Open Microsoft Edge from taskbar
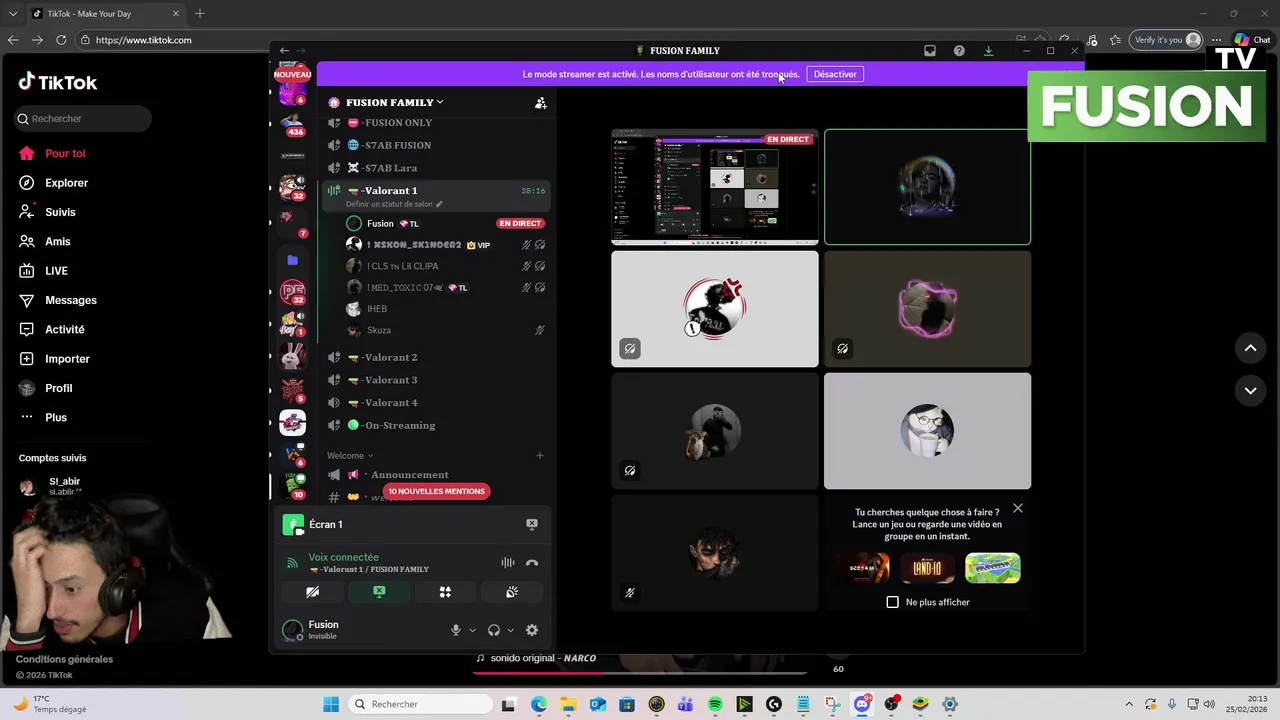Viewport: 1280px width, 720px height. 539,704
